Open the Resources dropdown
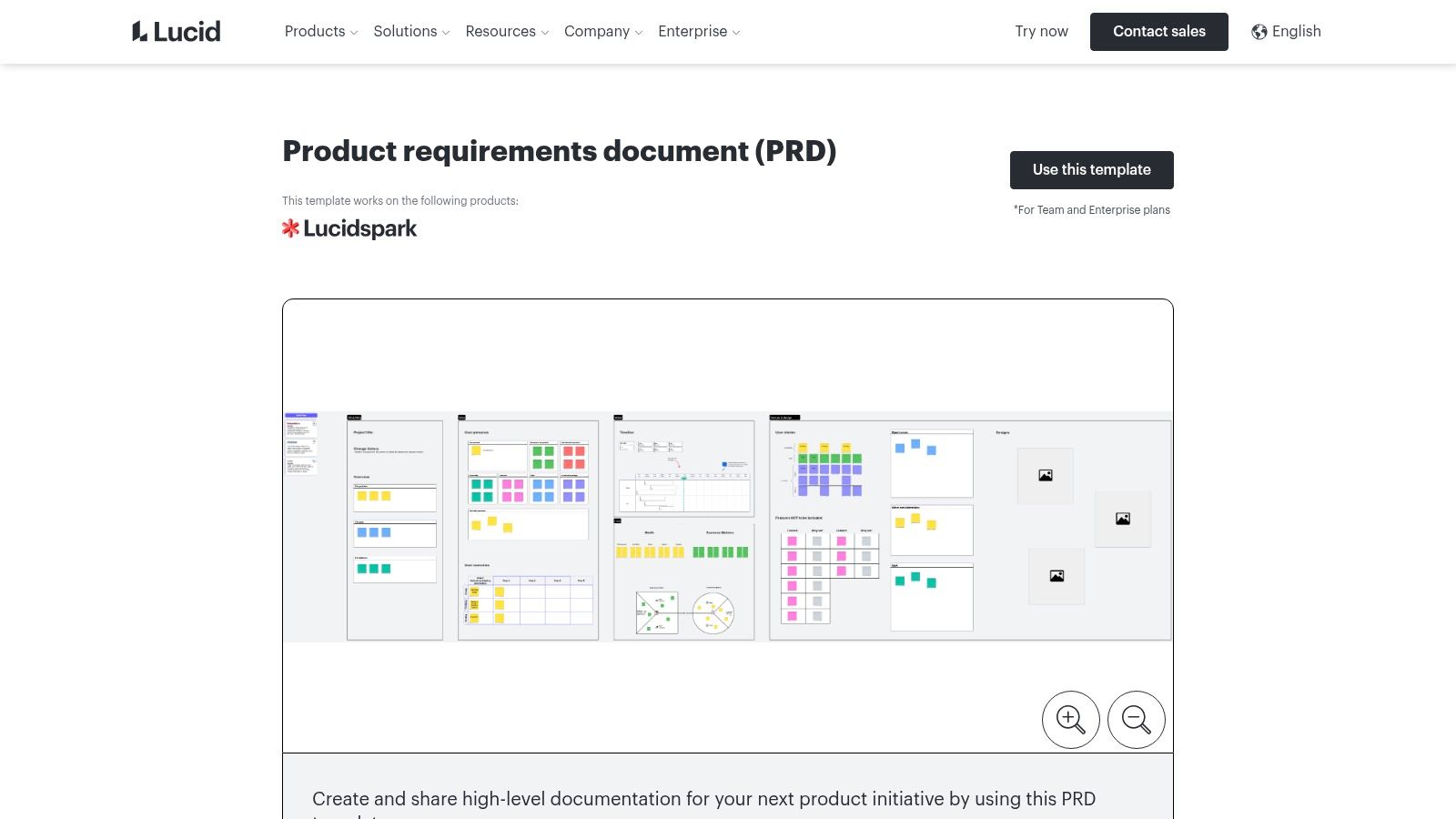Screen dimensions: 1456x819 [507, 32]
